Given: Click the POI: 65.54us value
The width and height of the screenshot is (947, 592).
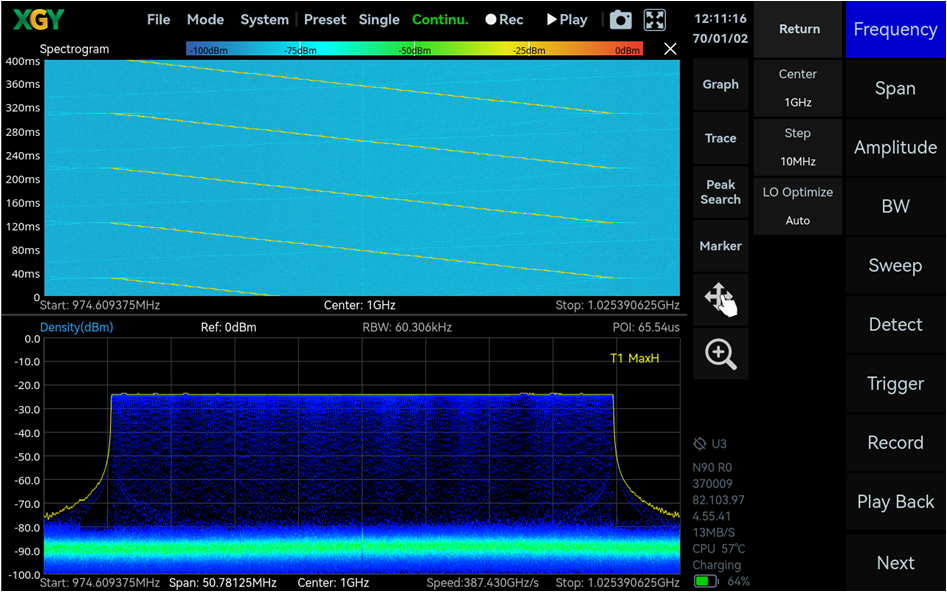Looking at the screenshot, I should point(646,327).
